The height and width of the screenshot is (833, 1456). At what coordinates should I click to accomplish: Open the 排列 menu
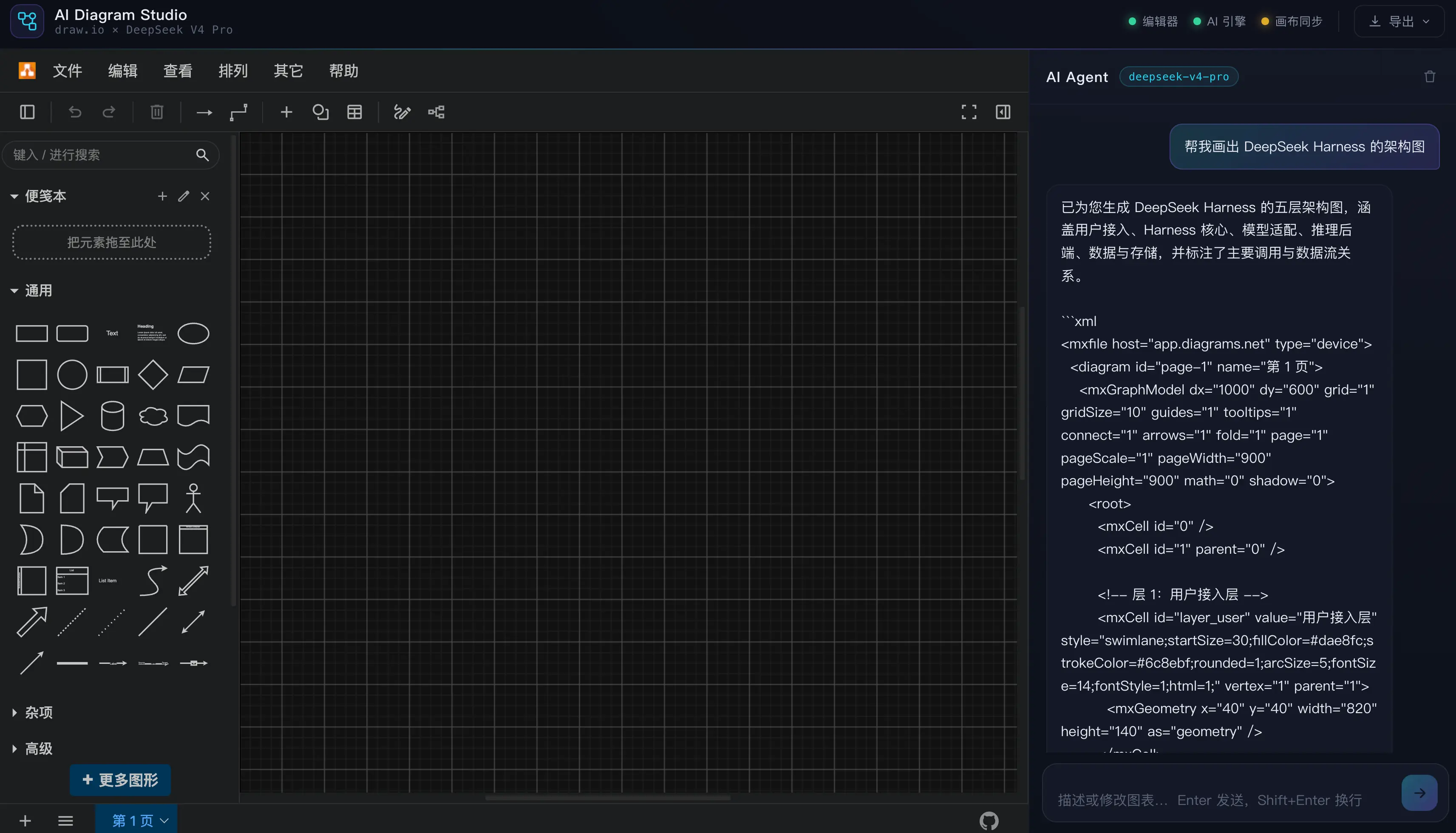point(233,71)
